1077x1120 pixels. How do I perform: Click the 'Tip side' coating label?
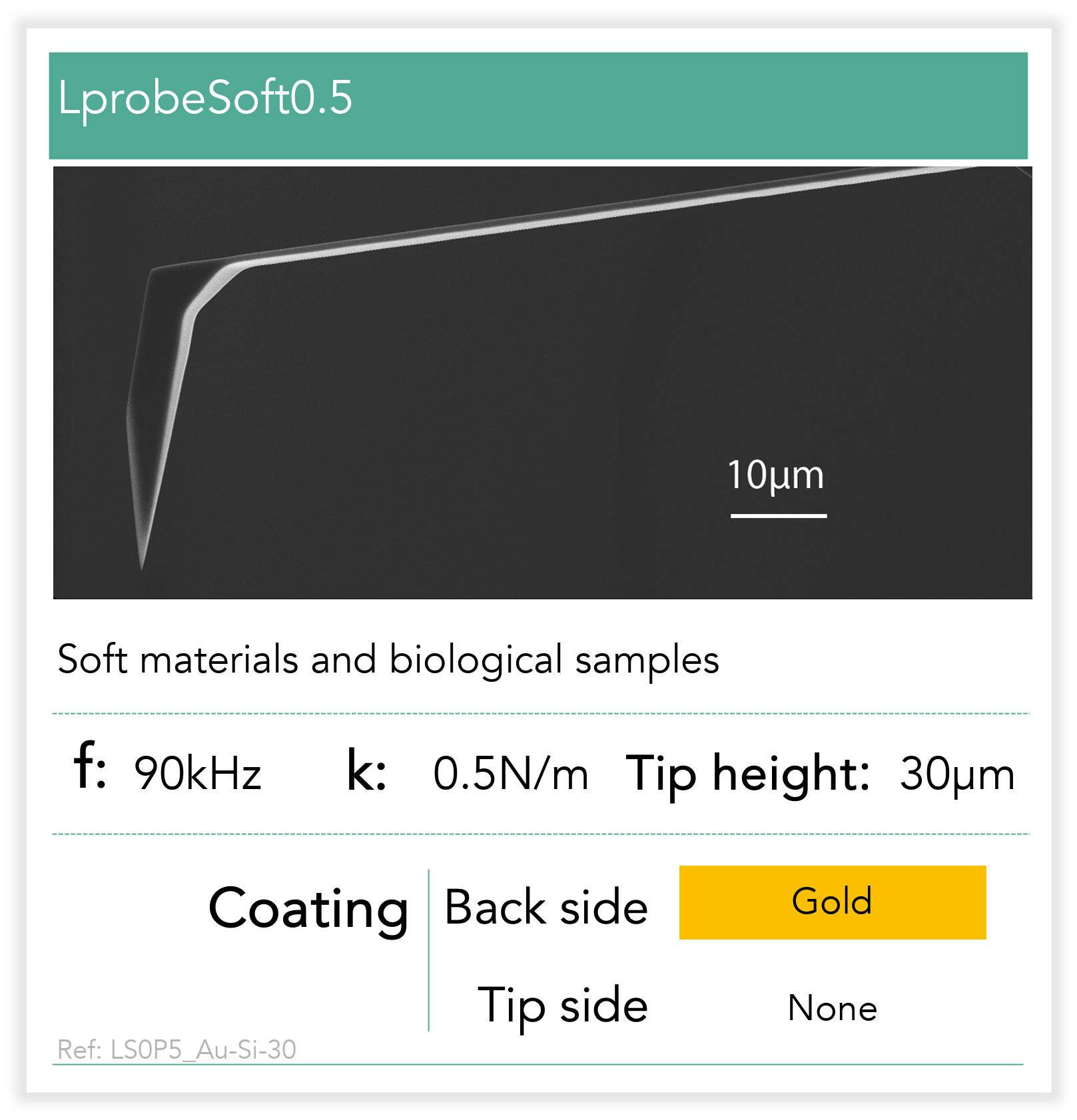click(x=563, y=1005)
